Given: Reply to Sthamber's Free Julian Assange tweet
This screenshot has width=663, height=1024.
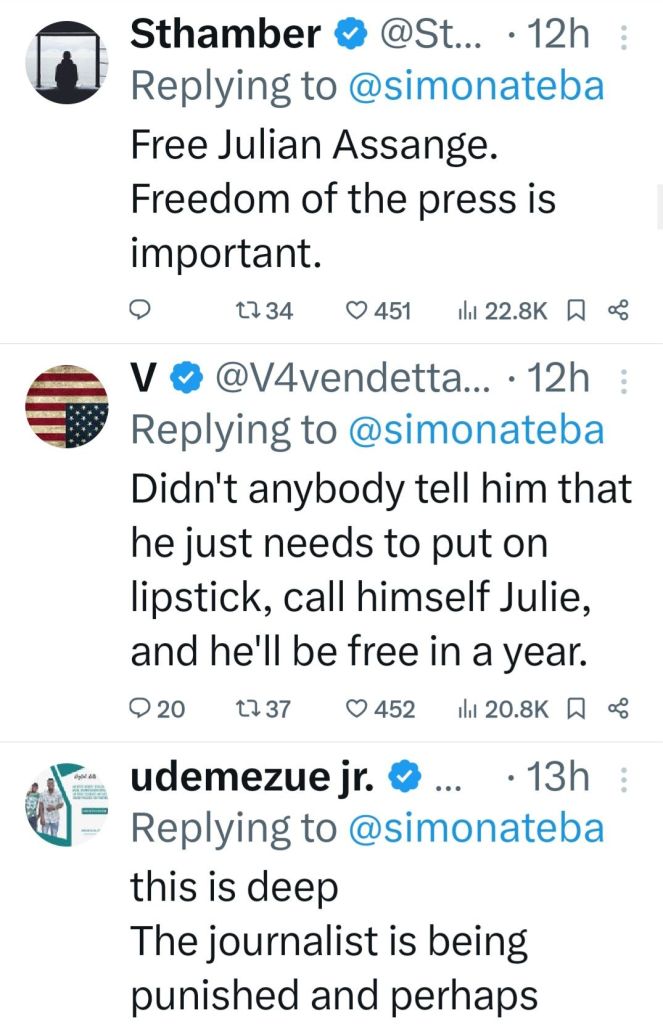Looking at the screenshot, I should (x=142, y=311).
